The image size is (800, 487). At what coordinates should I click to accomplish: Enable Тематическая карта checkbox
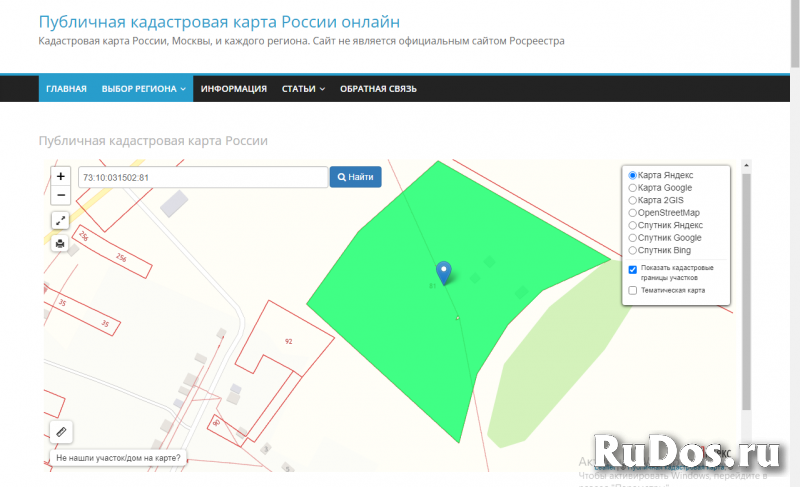pos(633,290)
